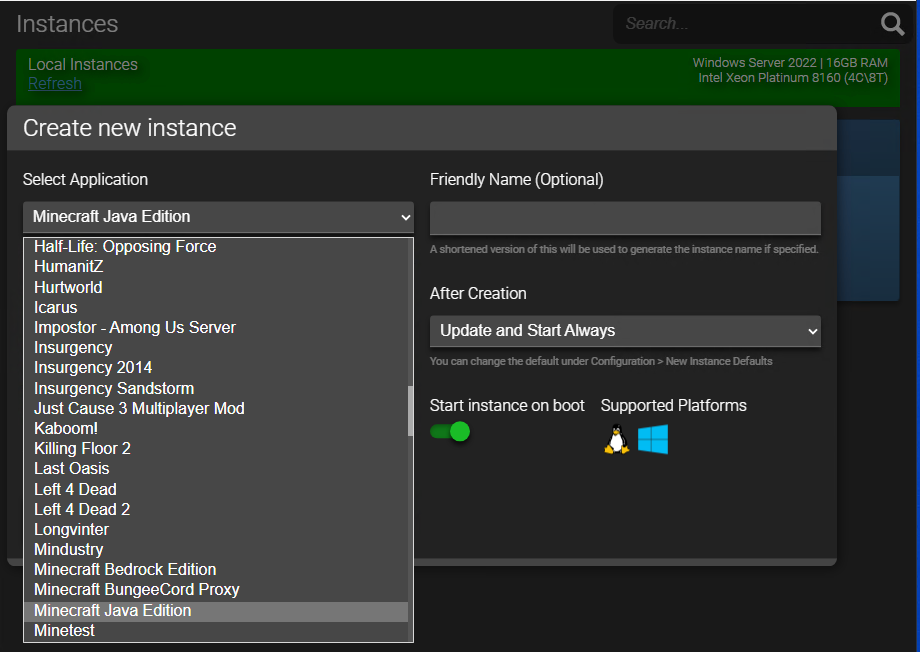Open the Select Application dropdown
Viewport: 920px width, 652px height.
coord(218,217)
